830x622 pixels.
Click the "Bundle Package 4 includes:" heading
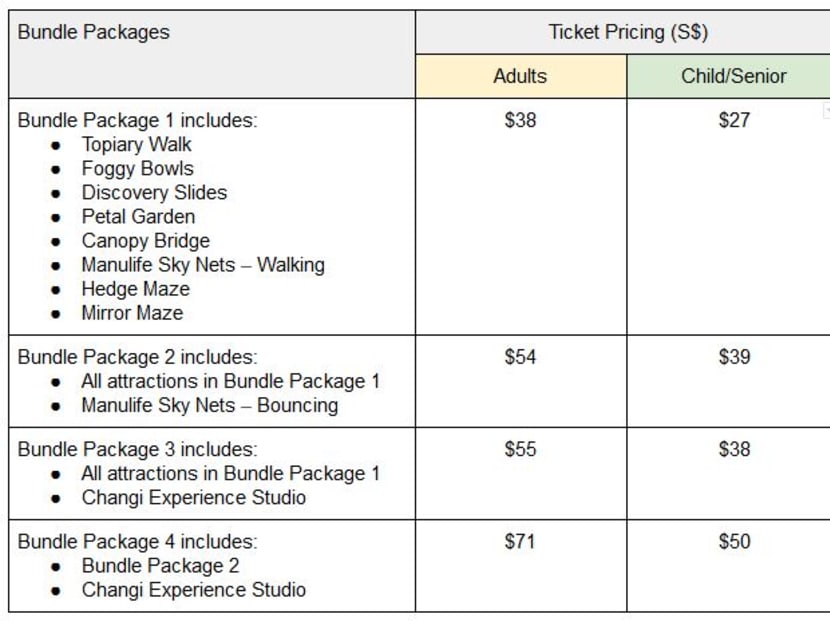click(x=137, y=541)
